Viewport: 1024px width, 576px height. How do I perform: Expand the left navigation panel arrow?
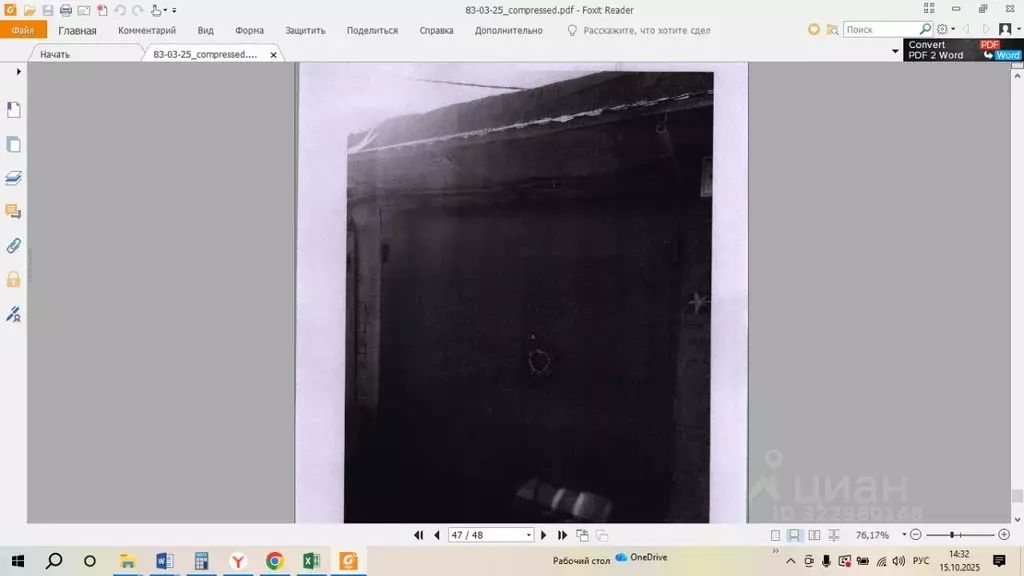[x=18, y=72]
